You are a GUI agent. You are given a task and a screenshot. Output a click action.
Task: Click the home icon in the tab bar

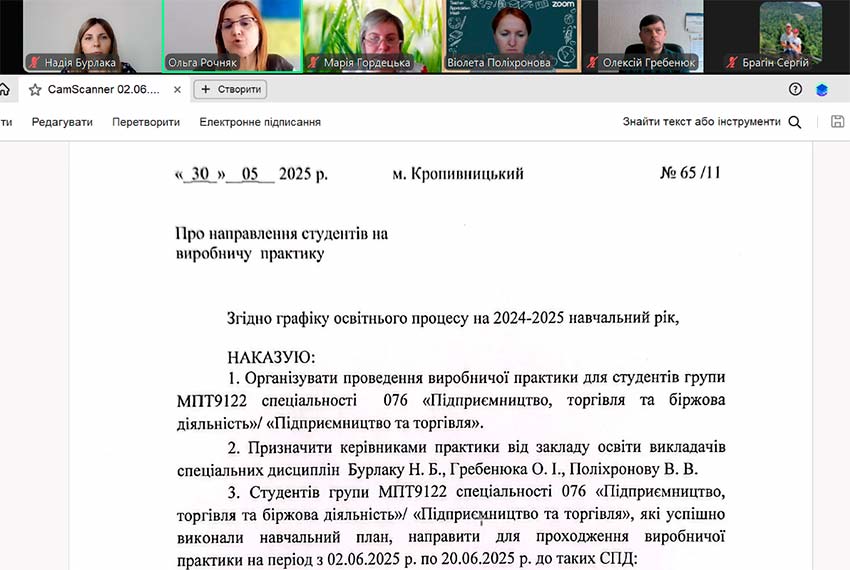[x=4, y=89]
